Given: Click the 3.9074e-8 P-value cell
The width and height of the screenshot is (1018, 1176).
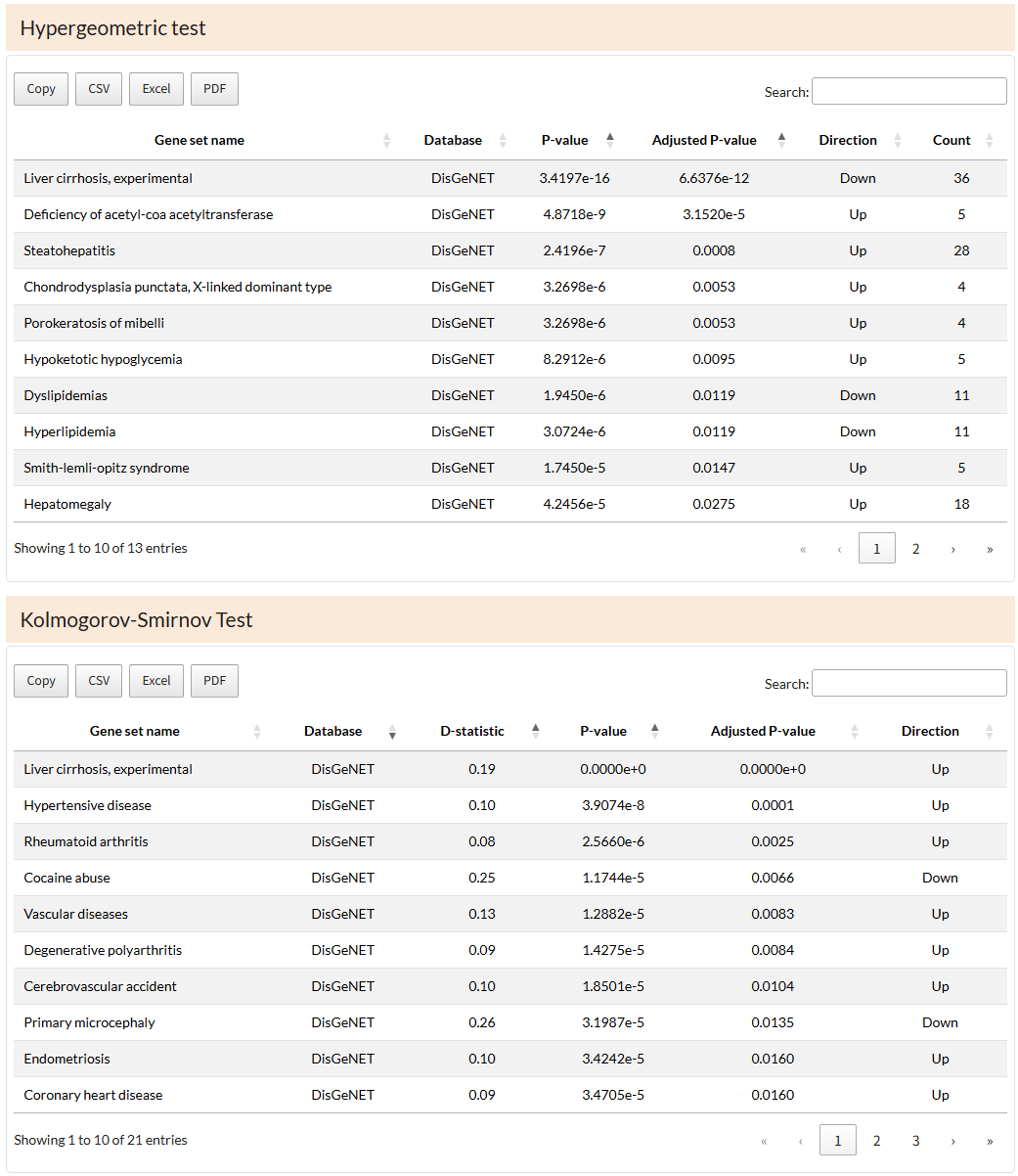Looking at the screenshot, I should coord(613,805).
